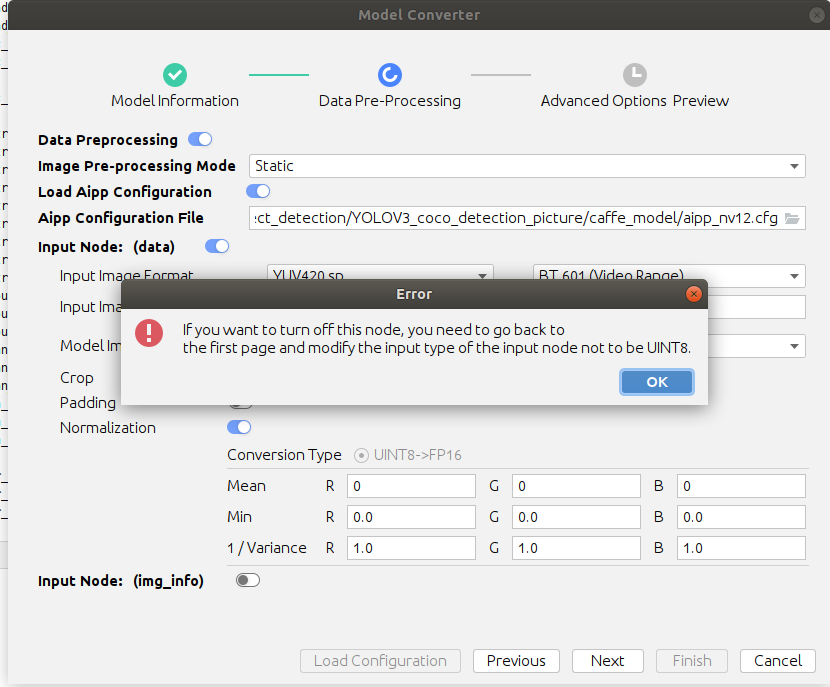
Task: Toggle the Load Aipp Configuration switch
Action: 258,191
